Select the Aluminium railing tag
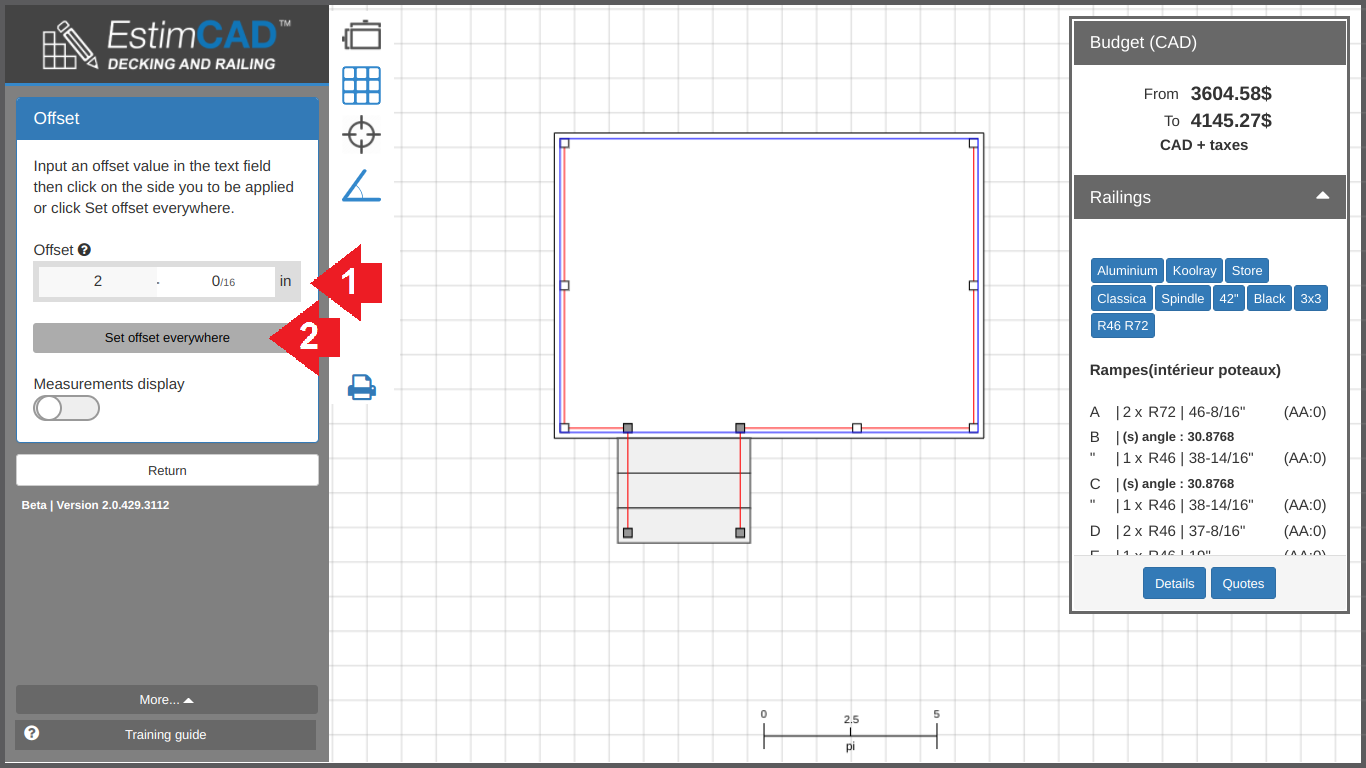 pyautogui.click(x=1126, y=271)
